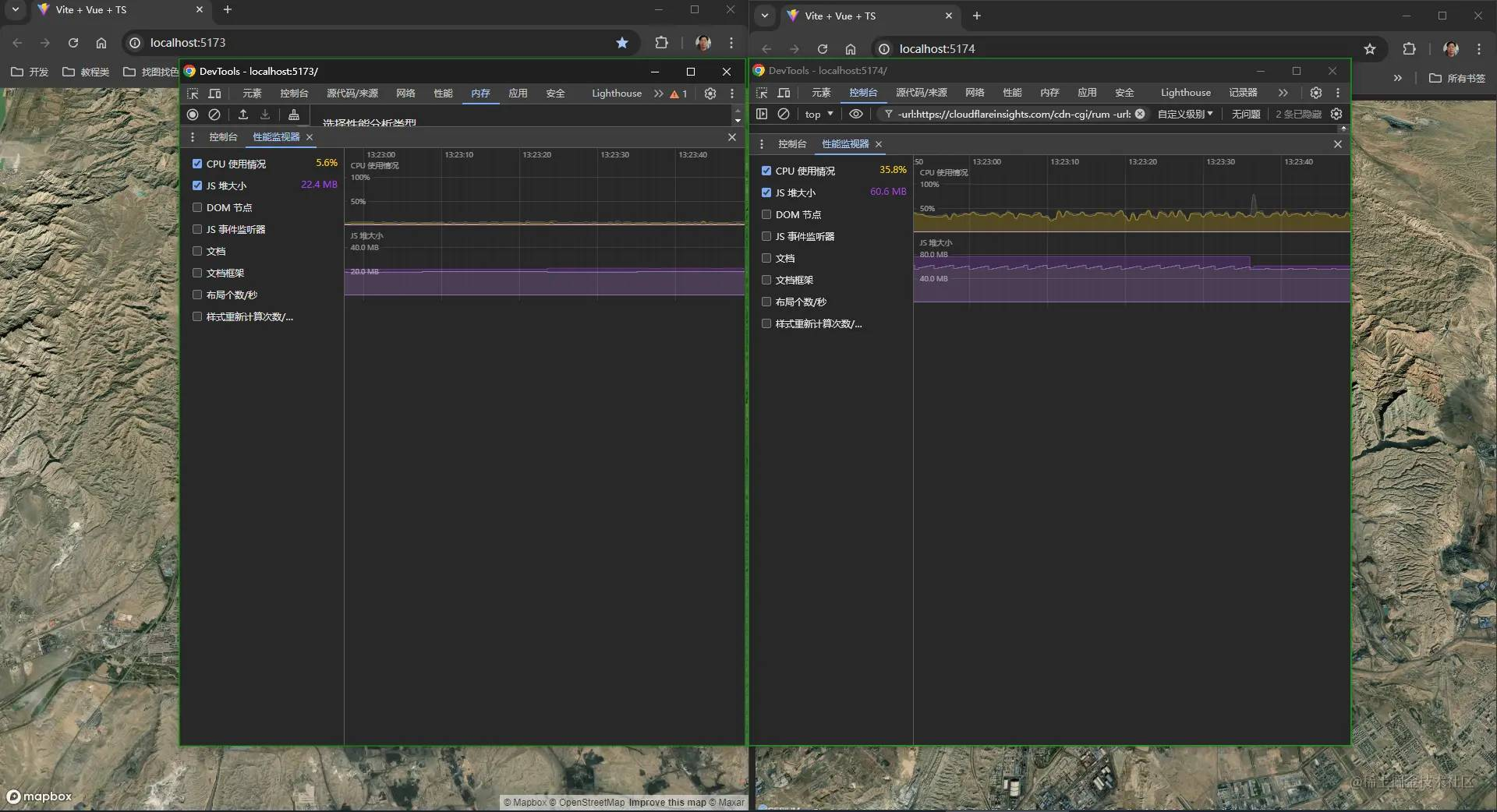
Task: Close 性能监视器 drawer tab in right DevTools
Action: tap(879, 144)
